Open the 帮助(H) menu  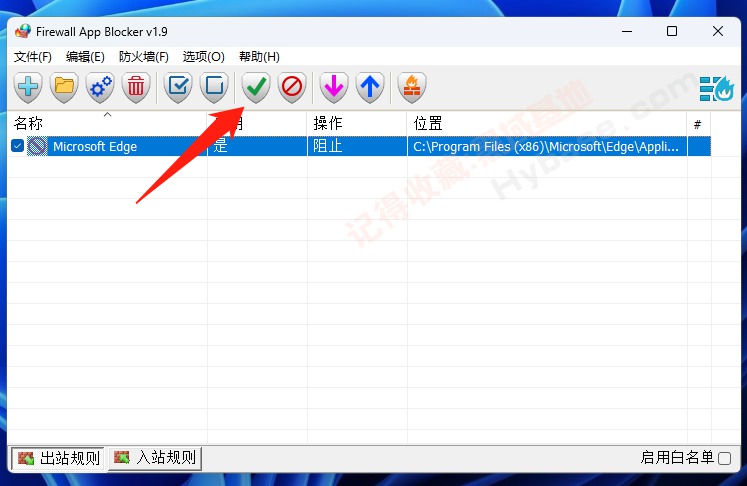click(x=259, y=57)
